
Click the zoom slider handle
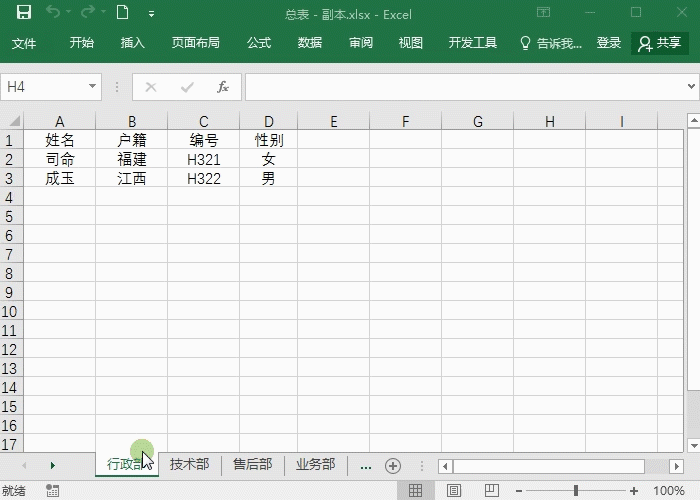tap(576, 491)
